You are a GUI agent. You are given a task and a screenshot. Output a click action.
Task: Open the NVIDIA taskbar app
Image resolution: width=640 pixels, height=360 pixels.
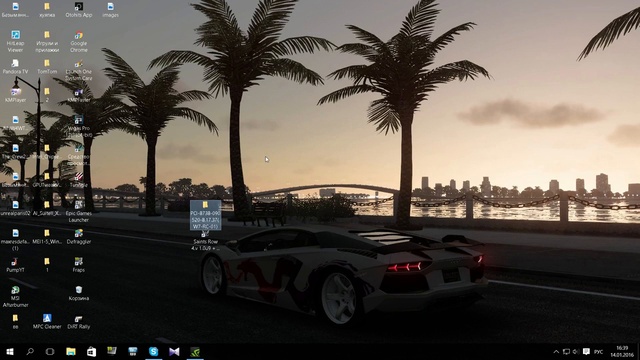pyautogui.click(x=195, y=351)
